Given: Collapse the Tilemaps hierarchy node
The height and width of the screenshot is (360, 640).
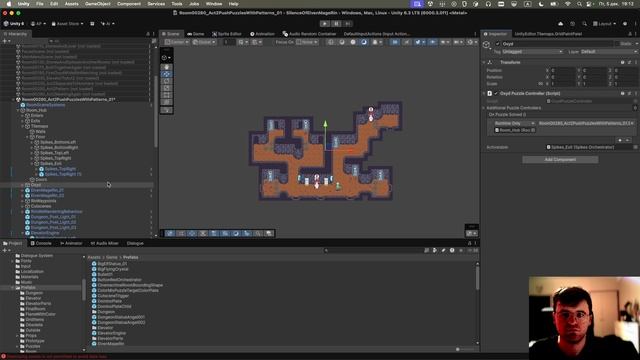Looking at the screenshot, I should 23,126.
